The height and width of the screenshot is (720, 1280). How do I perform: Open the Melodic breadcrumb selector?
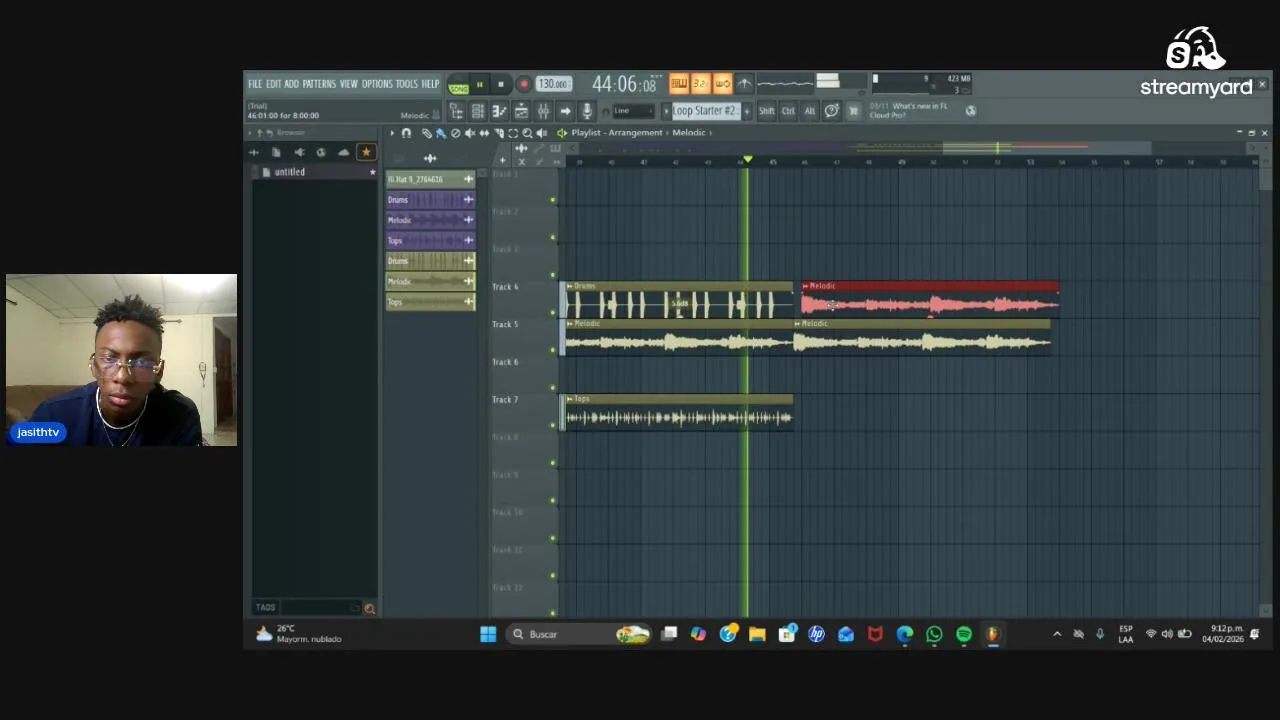(x=689, y=133)
